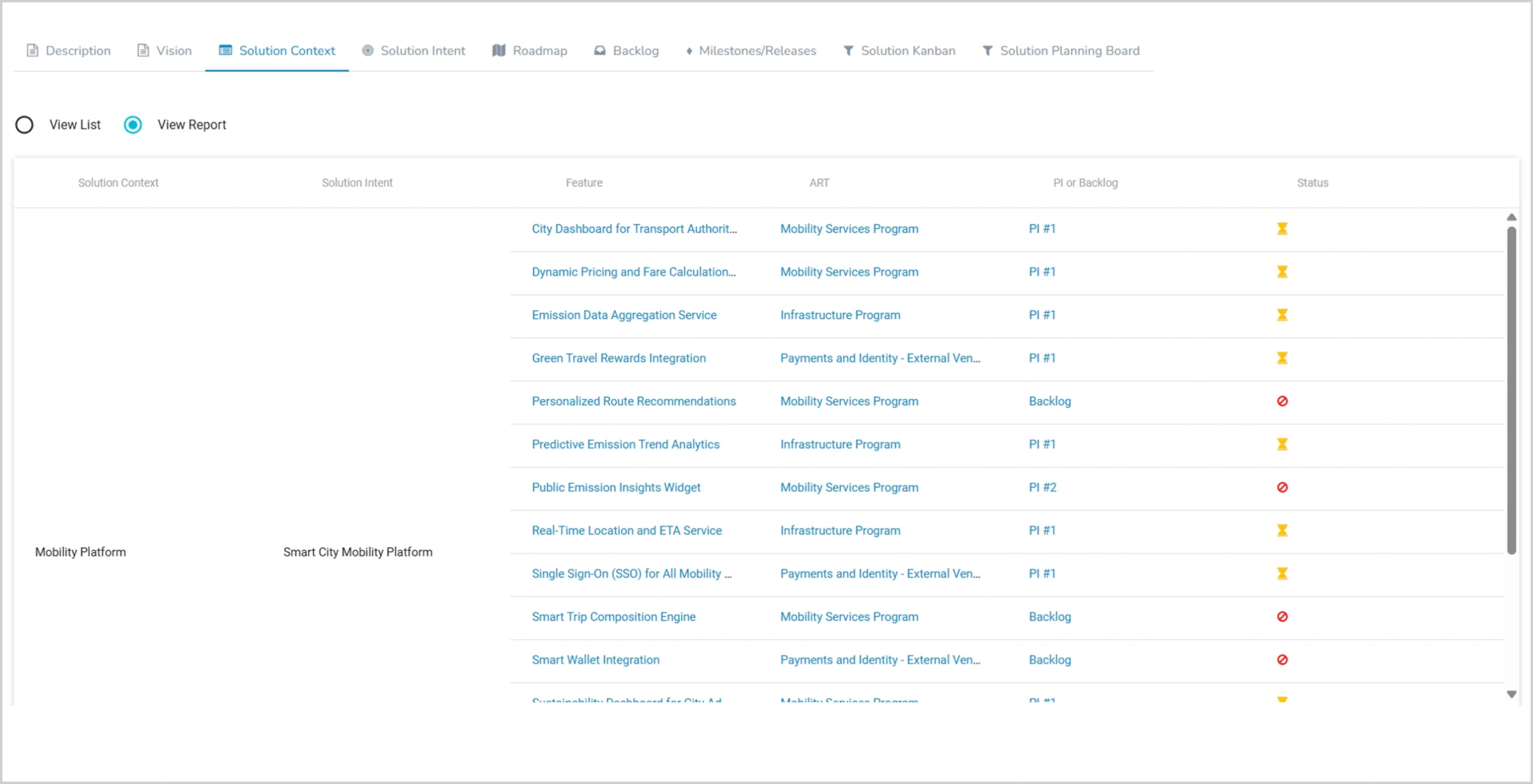This screenshot has height=784, width=1533.
Task: Click blocked status icon for Personalized Route Recommendations
Action: [1281, 401]
